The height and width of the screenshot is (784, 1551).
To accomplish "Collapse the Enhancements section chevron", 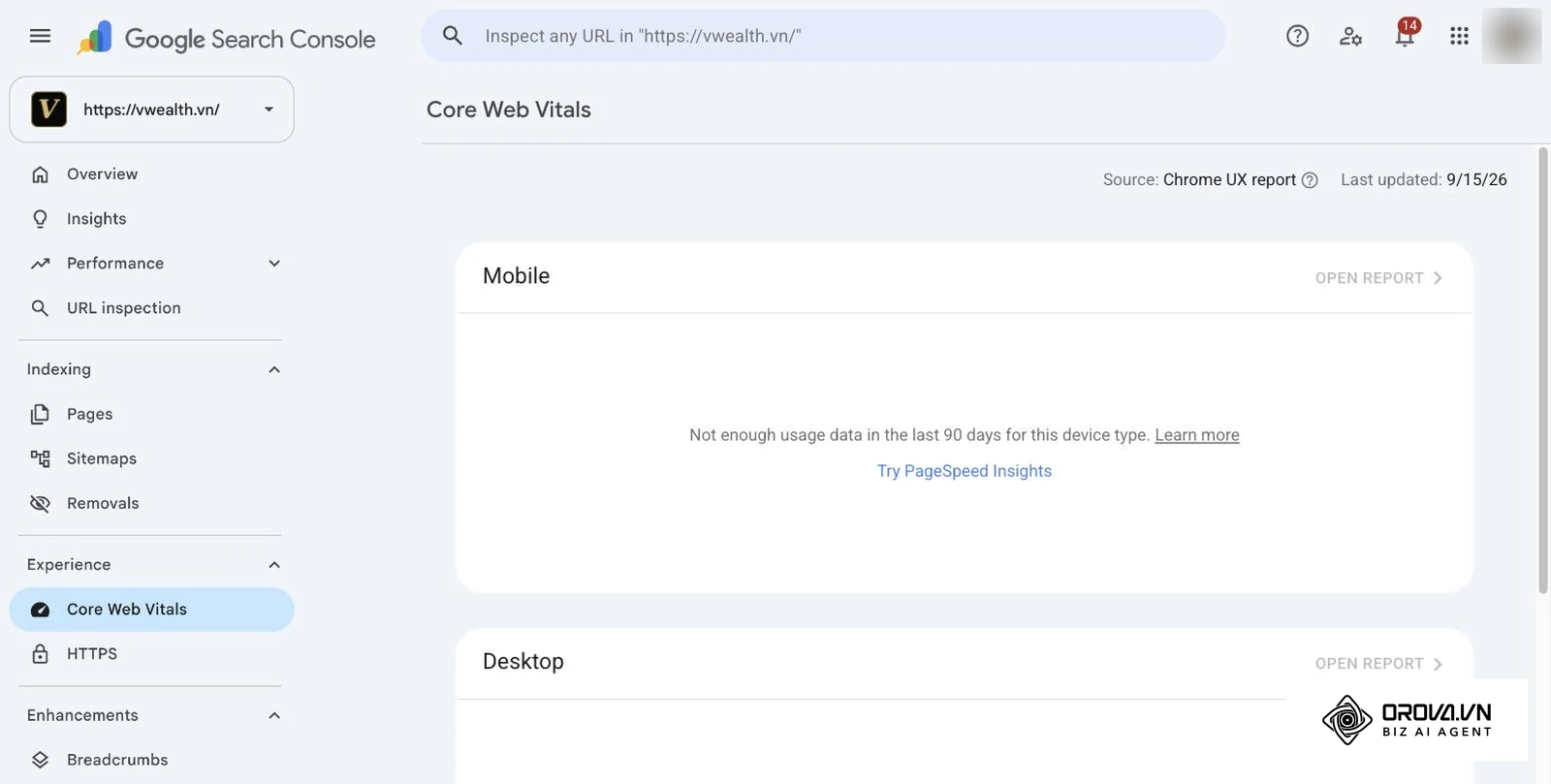I will 274,715.
